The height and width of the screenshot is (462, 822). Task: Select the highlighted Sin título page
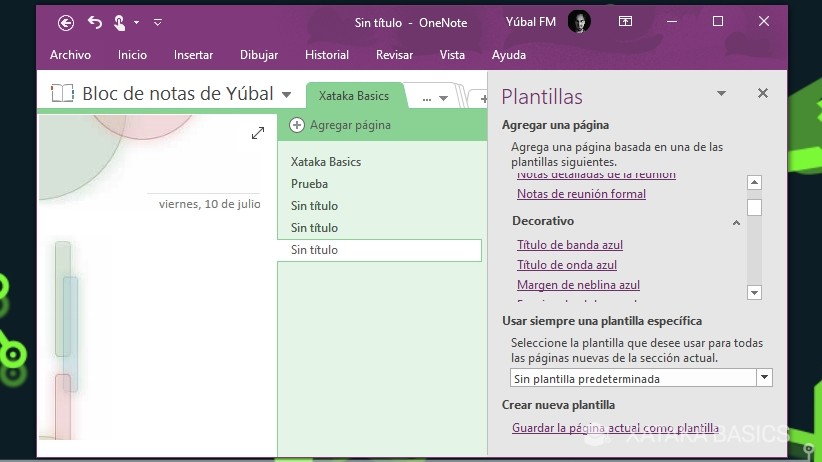(380, 250)
